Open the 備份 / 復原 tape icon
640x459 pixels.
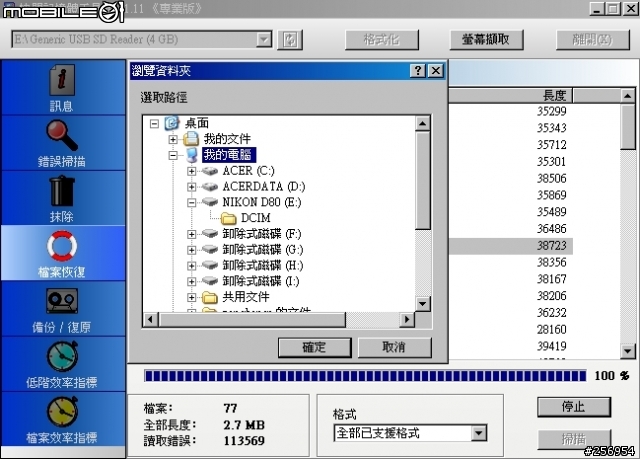pyautogui.click(x=62, y=301)
